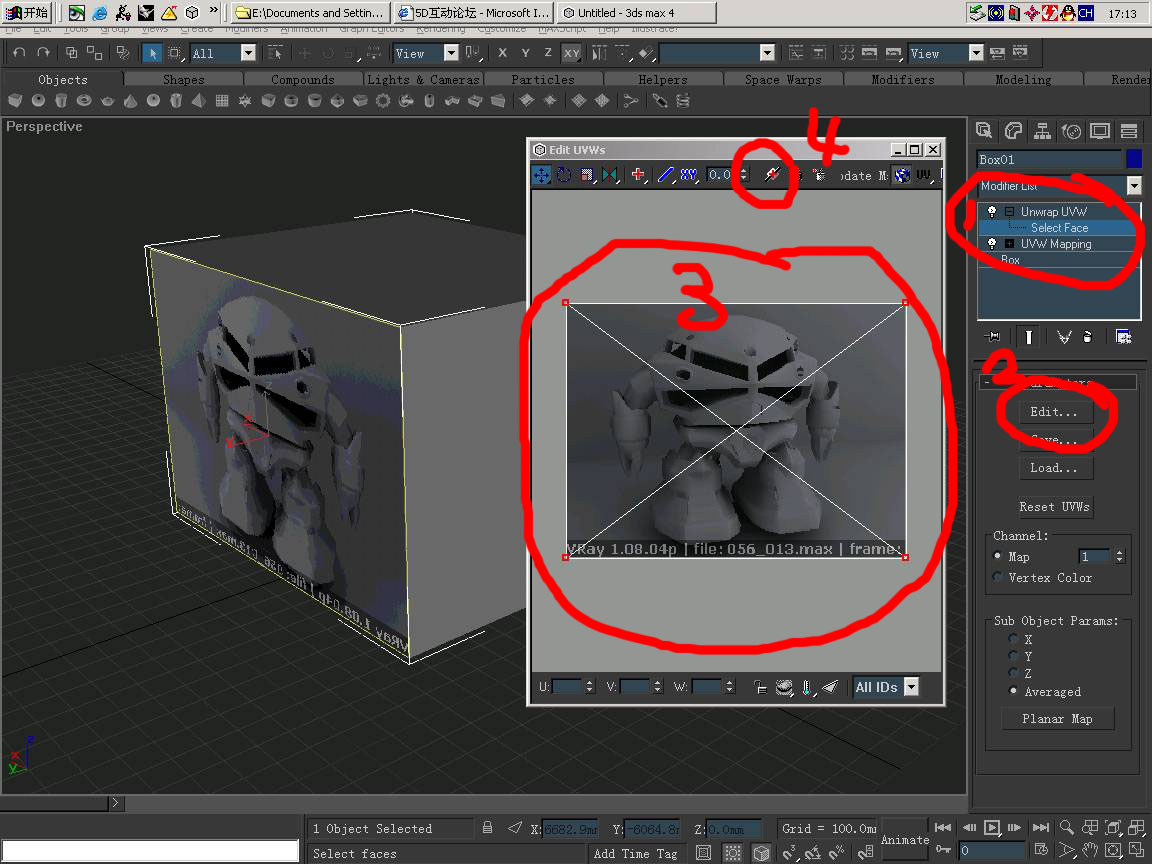Collapse the Unwrap UVW modifier tree

(x=1009, y=212)
